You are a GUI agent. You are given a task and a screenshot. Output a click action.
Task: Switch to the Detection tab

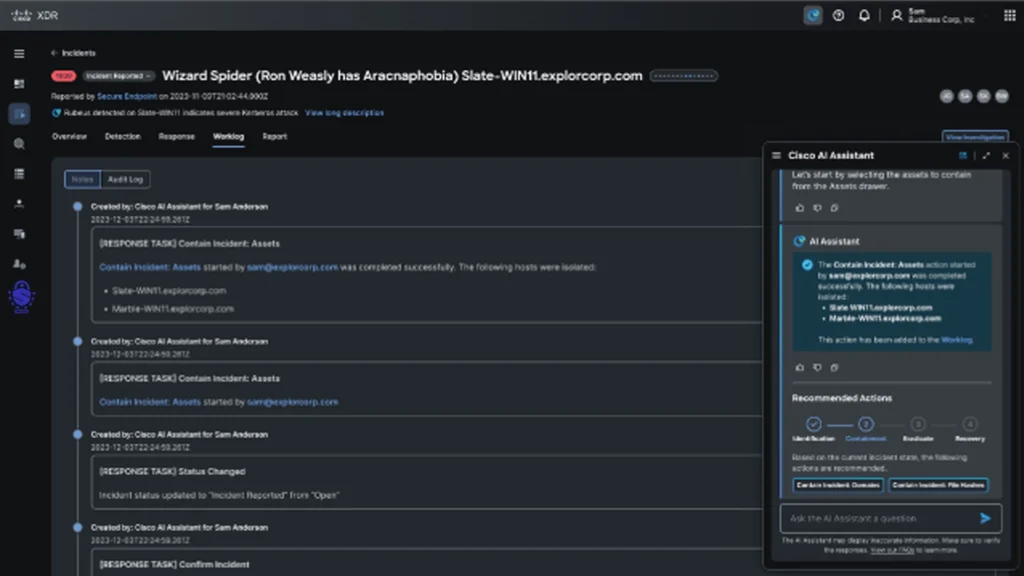(x=123, y=136)
